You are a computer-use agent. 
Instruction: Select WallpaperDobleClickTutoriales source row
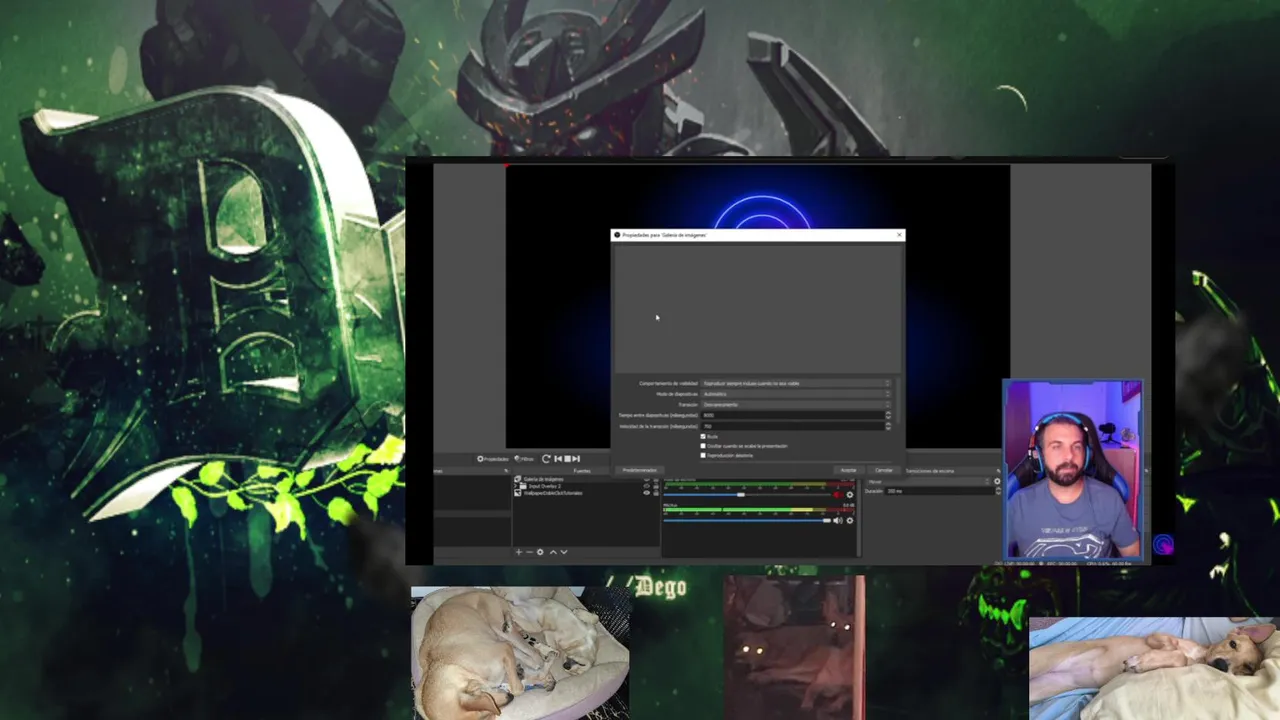585,493
